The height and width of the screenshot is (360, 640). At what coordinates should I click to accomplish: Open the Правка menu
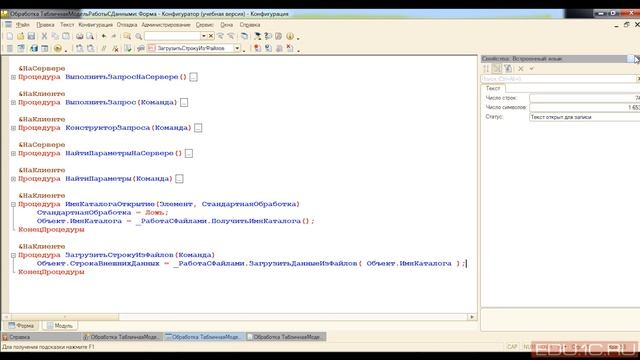(45, 25)
